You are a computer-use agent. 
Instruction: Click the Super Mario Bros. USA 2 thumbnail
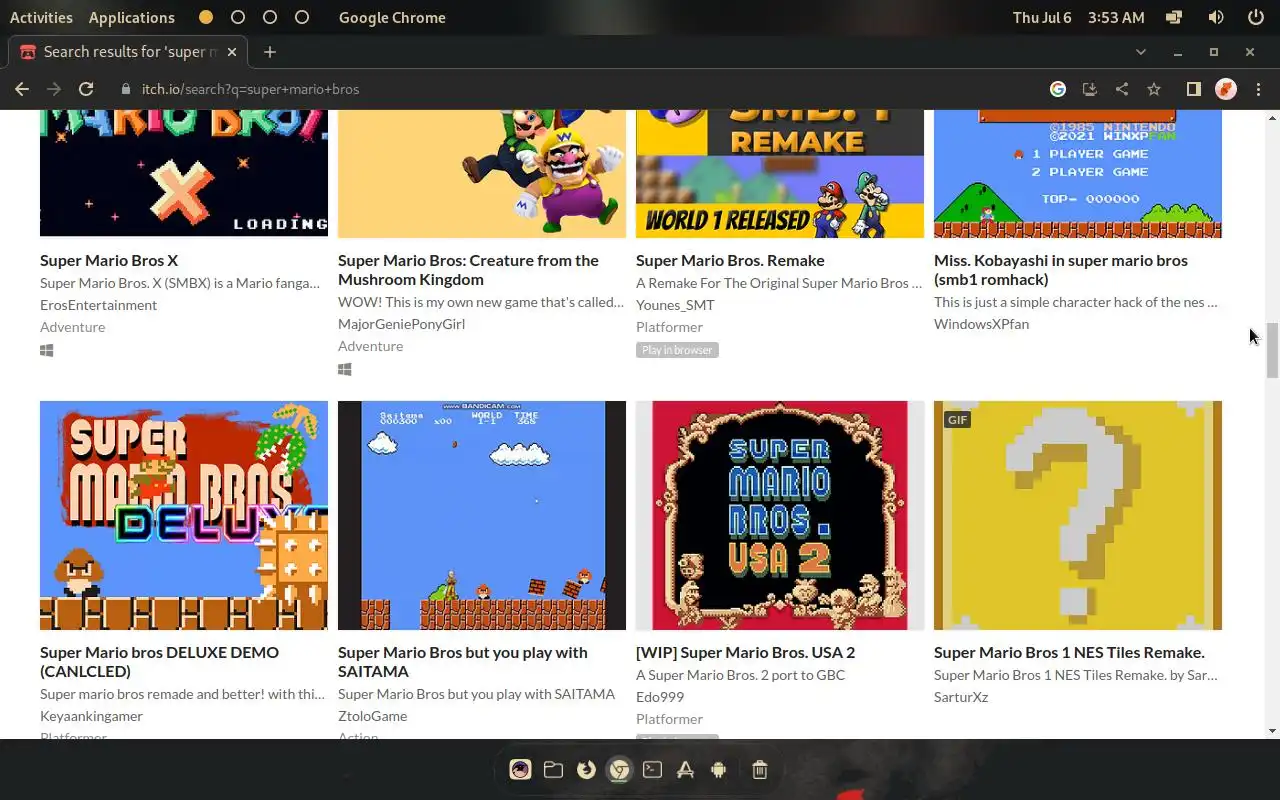780,515
